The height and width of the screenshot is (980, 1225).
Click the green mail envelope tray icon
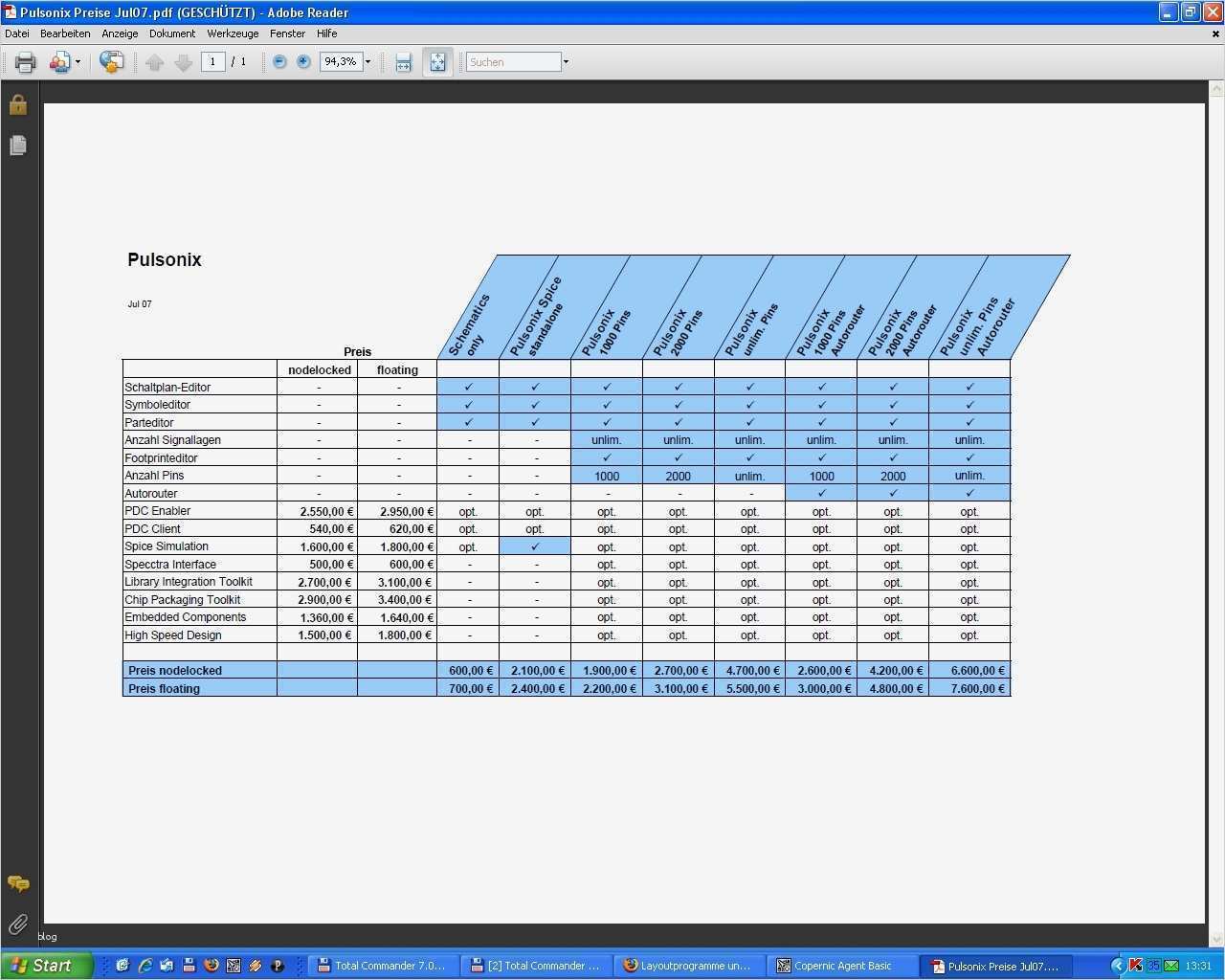click(1170, 966)
